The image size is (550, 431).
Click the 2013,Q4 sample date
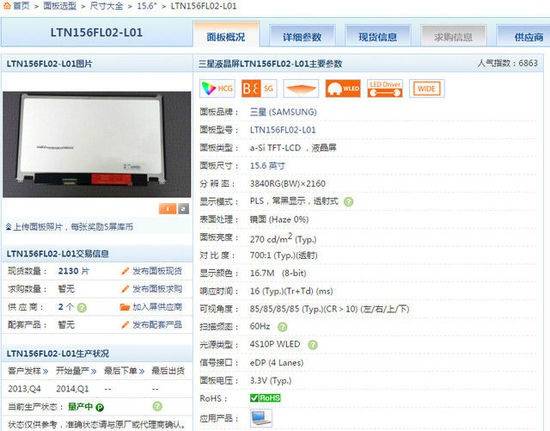pos(24,389)
